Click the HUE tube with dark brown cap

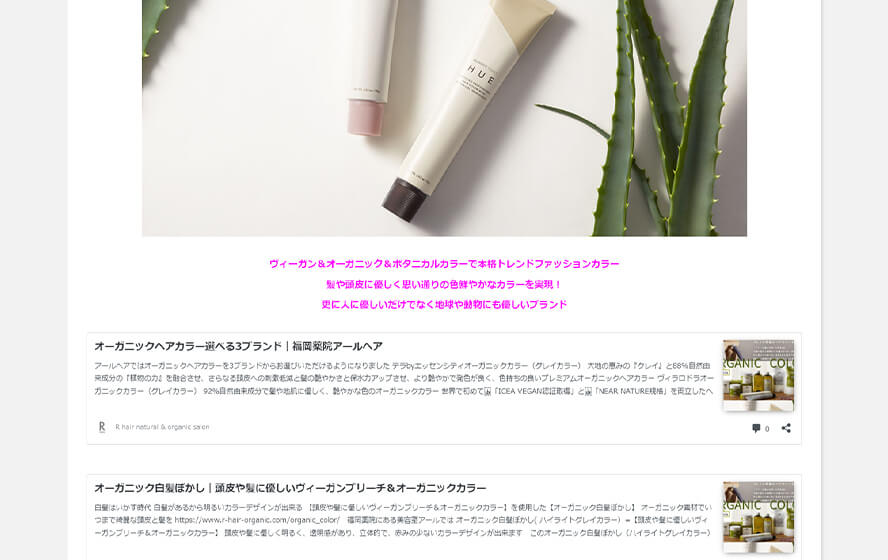(469, 110)
